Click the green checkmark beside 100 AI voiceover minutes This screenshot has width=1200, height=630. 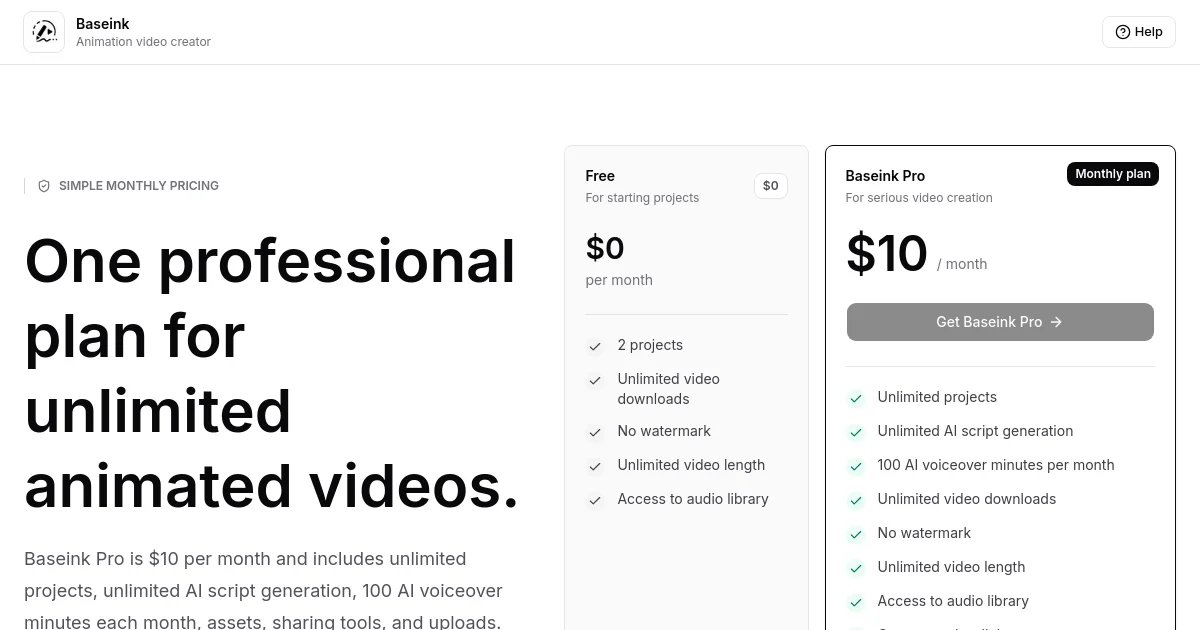[x=856, y=466]
